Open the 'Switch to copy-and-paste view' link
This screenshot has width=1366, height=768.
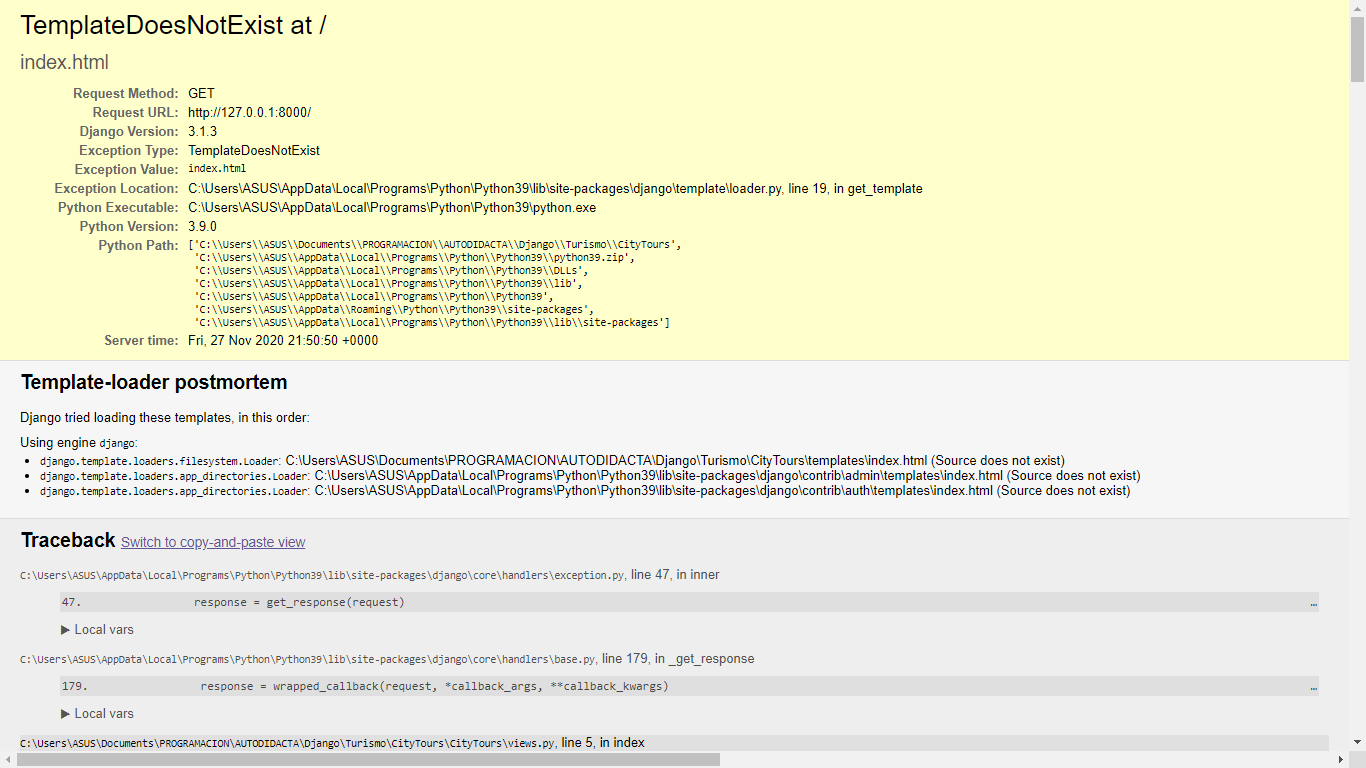point(213,542)
